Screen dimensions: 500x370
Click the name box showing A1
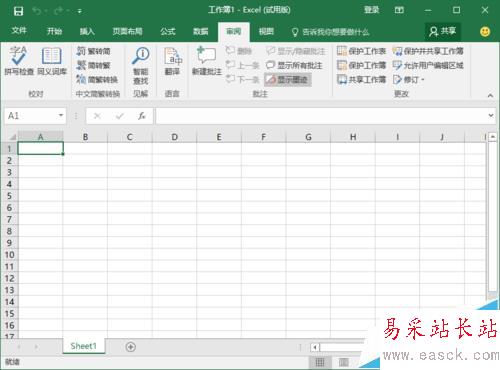[x=31, y=116]
